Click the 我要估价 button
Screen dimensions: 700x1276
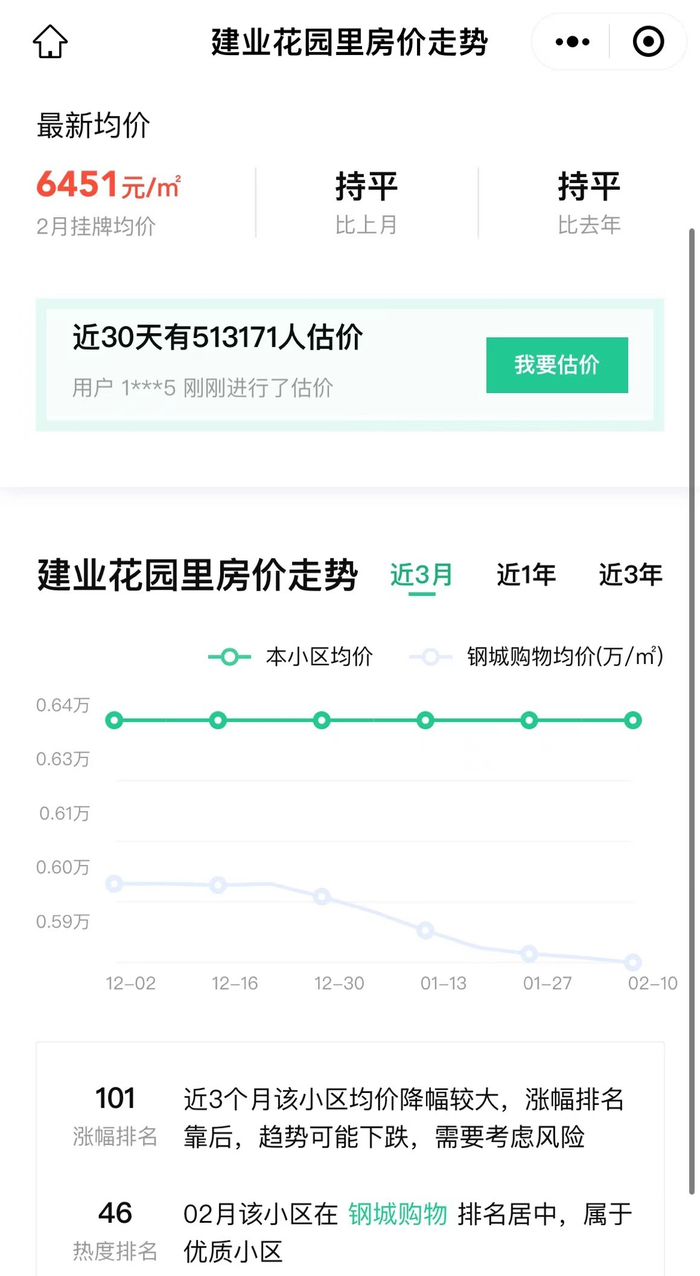coord(557,365)
